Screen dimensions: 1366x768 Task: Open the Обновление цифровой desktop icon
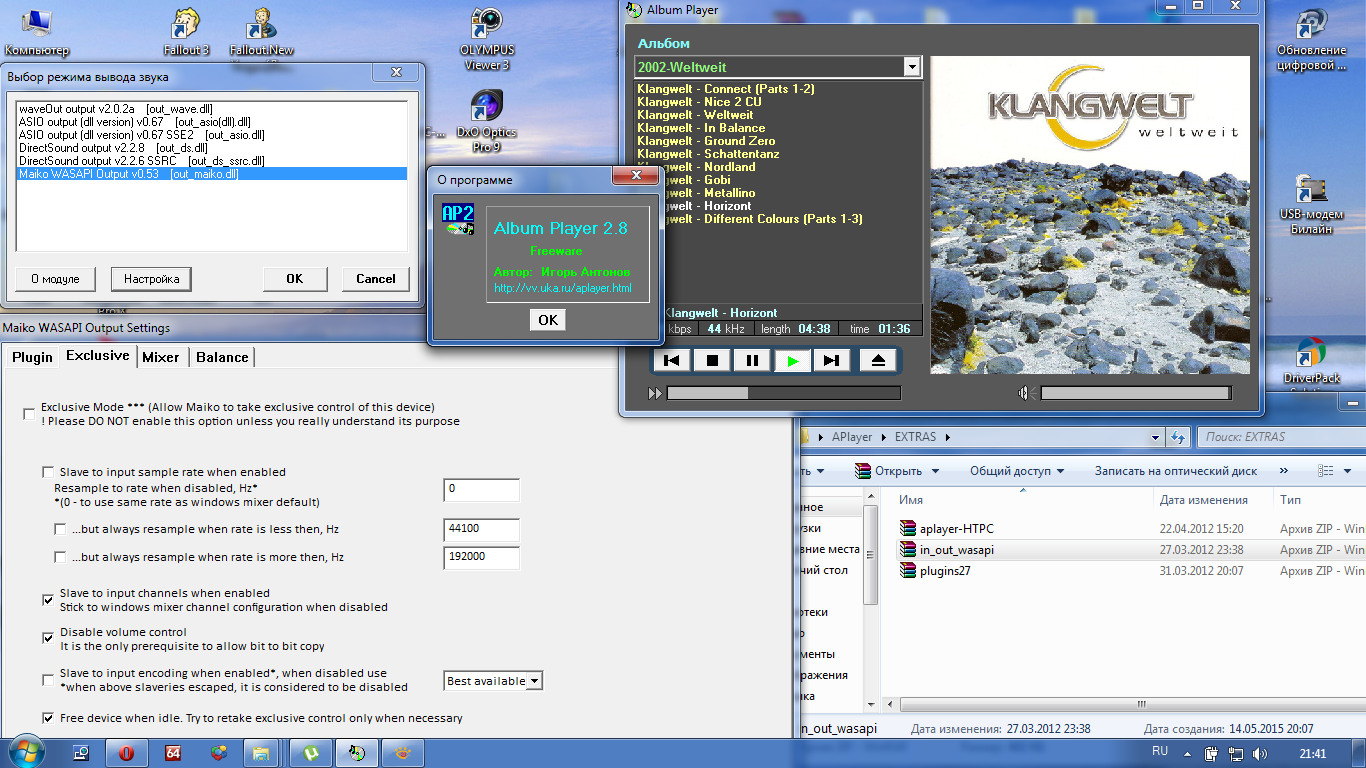(1311, 38)
